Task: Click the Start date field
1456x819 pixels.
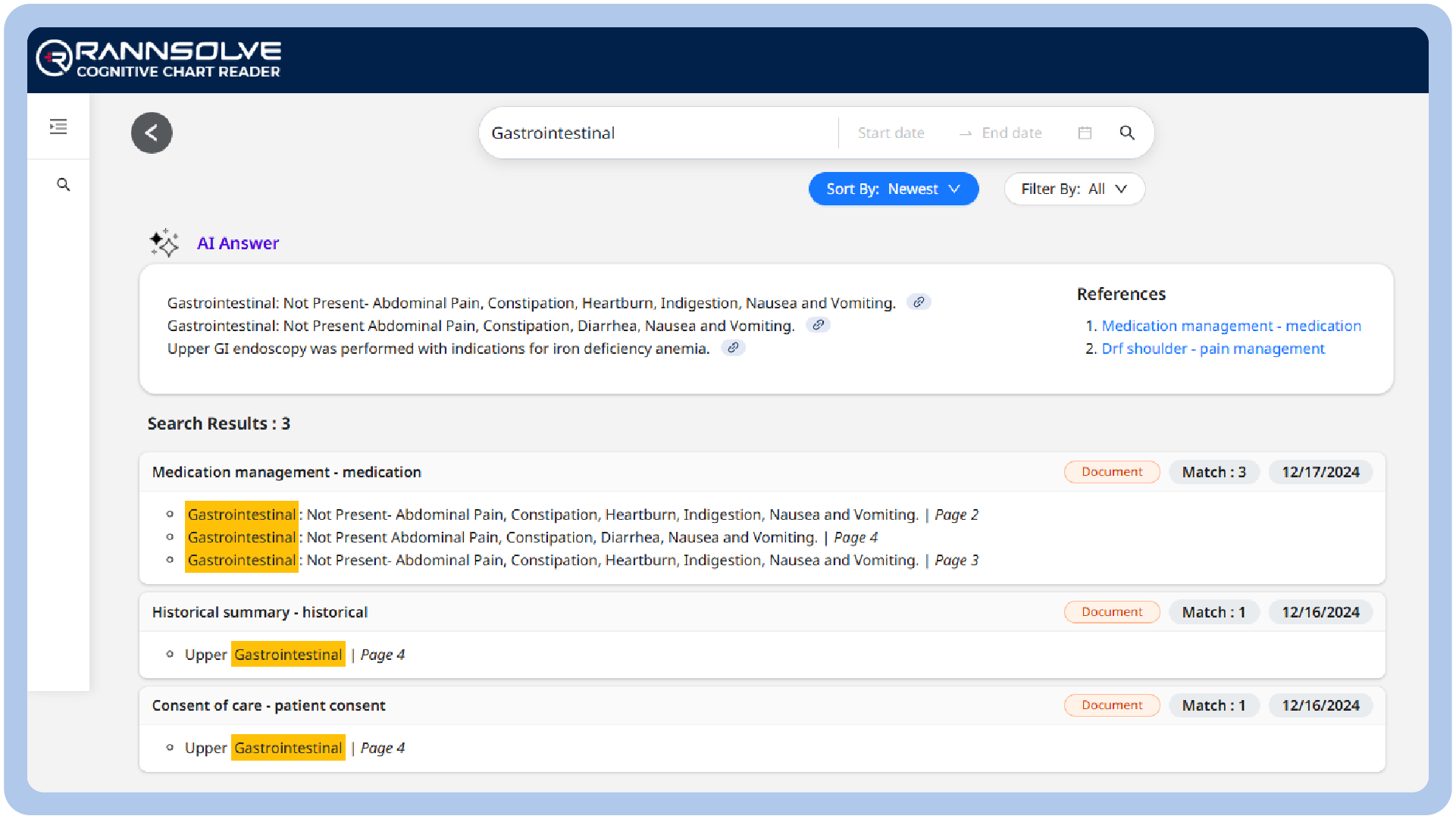Action: point(891,133)
